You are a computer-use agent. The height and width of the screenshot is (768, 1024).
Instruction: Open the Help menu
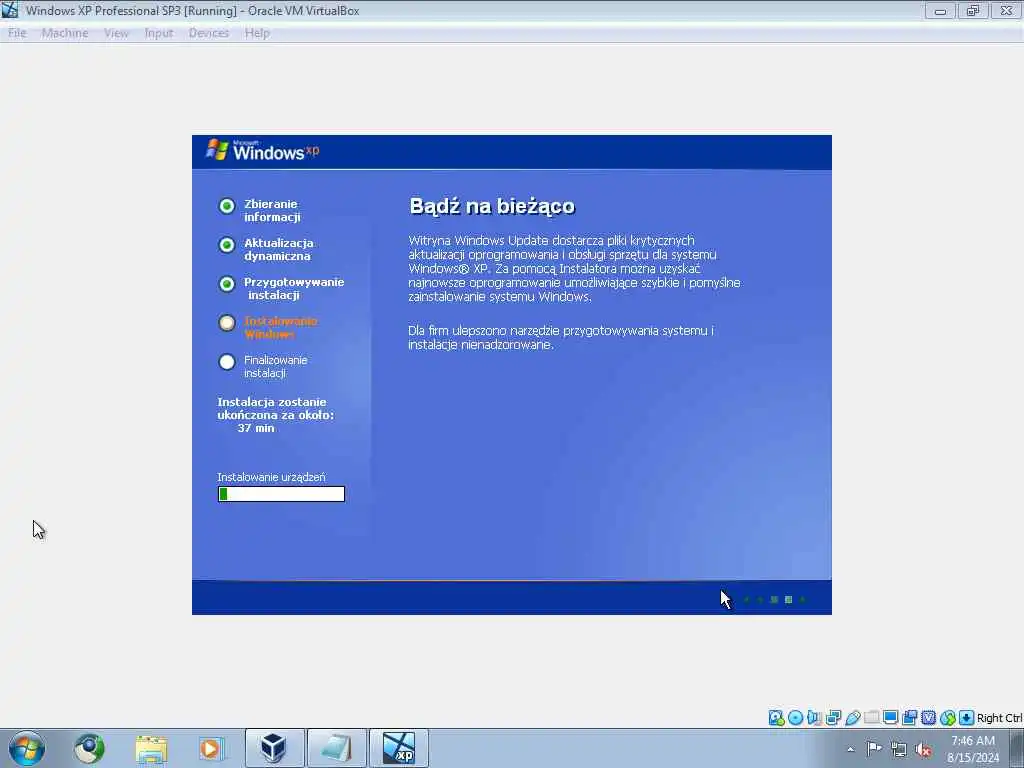257,33
